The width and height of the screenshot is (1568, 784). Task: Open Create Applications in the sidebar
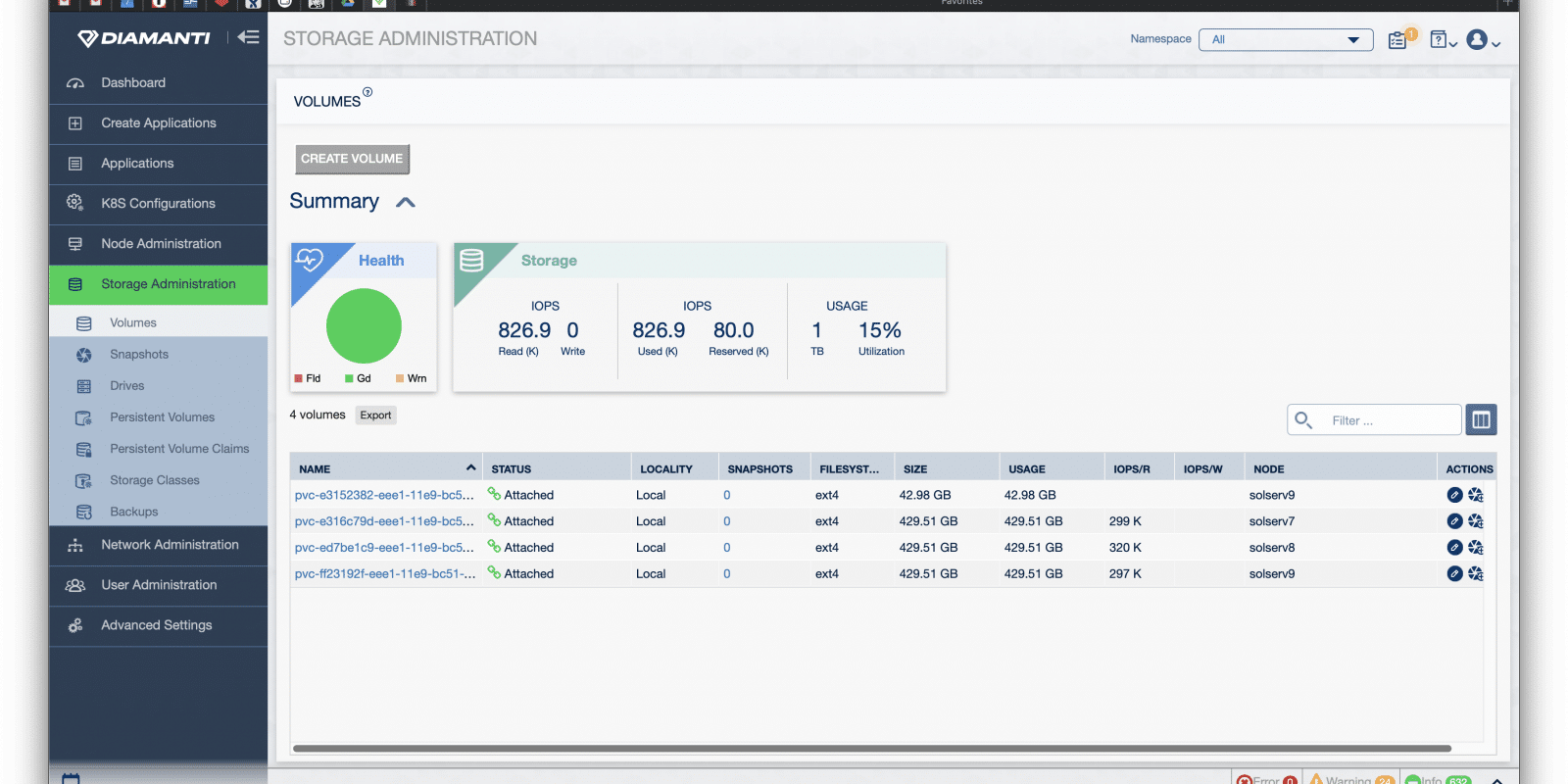point(159,123)
